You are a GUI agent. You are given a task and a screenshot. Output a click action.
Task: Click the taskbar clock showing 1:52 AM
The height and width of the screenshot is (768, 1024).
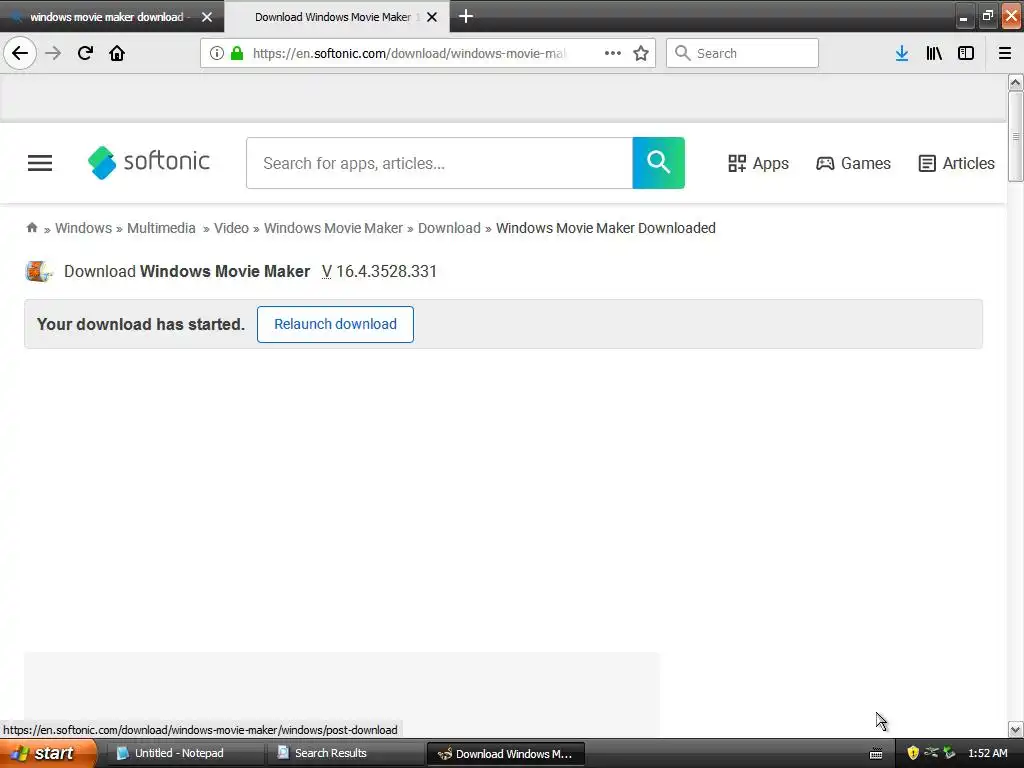pos(987,753)
